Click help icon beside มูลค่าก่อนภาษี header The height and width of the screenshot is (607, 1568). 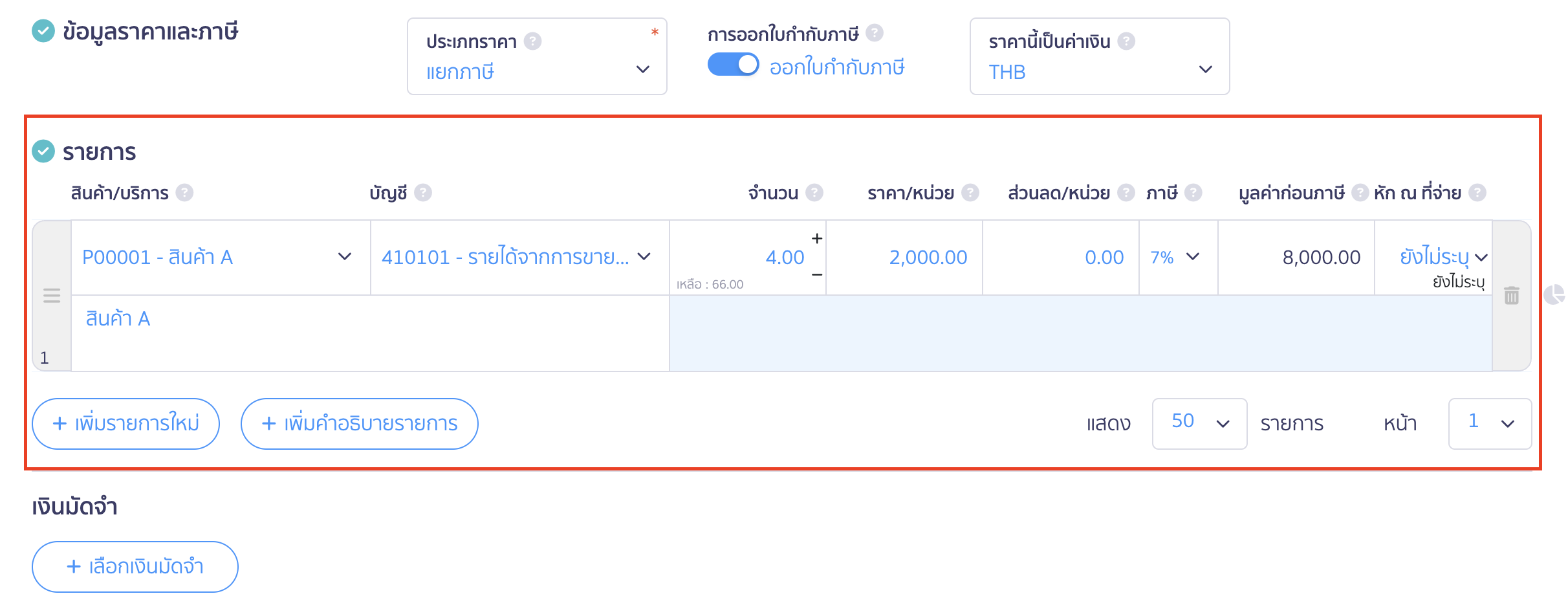[x=1360, y=193]
